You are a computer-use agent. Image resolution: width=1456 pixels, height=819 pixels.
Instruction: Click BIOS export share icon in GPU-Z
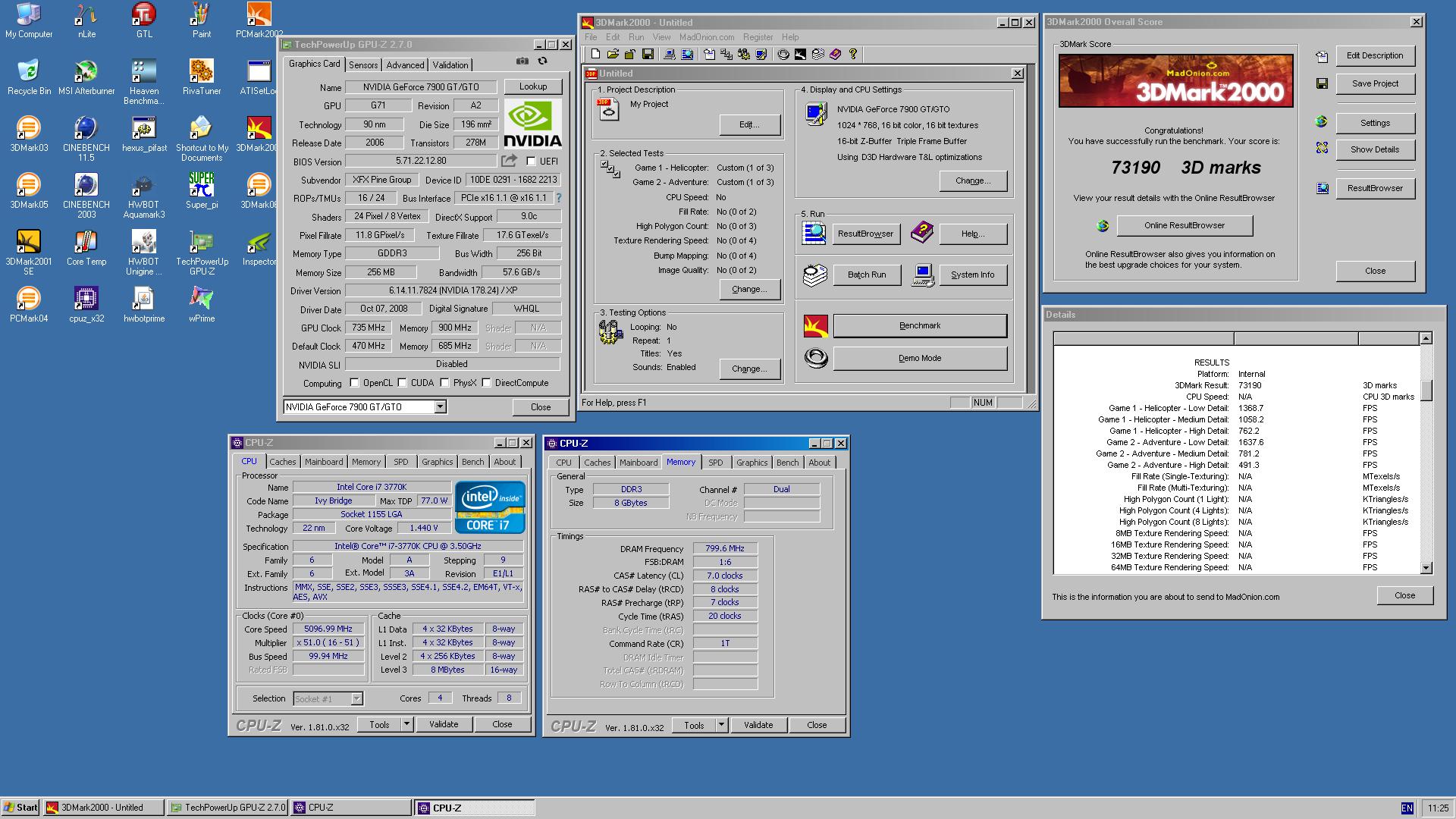click(509, 161)
